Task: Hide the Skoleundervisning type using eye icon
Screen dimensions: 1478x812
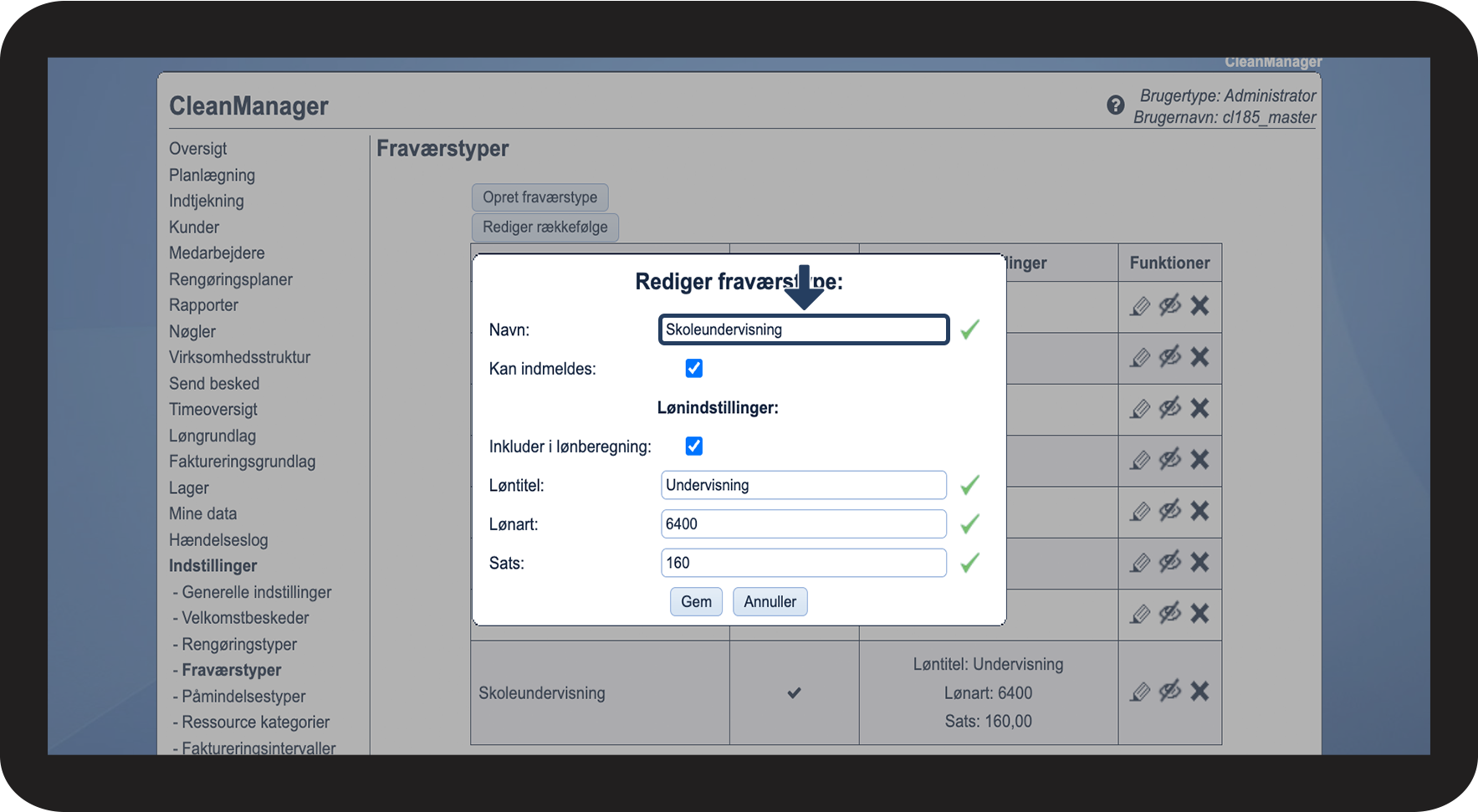Action: click(x=1169, y=691)
